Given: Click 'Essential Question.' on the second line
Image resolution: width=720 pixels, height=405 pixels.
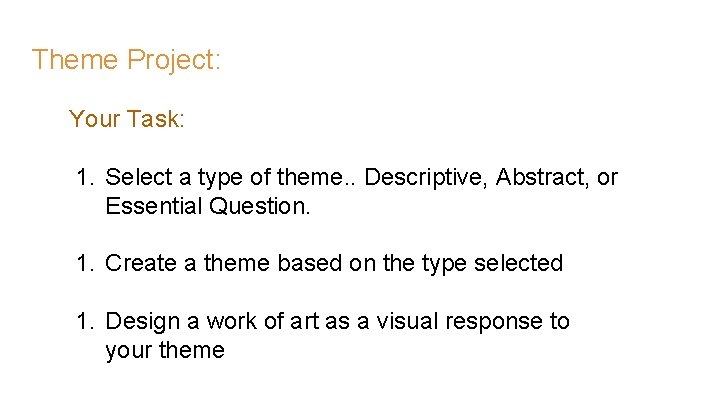Looking at the screenshot, I should (x=208, y=207).
